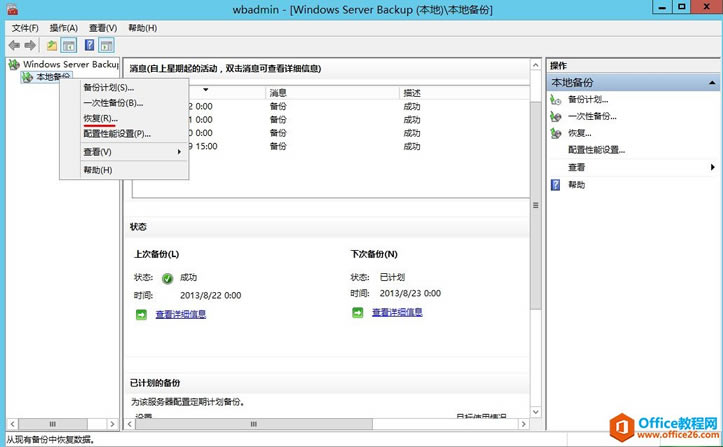Click 配置性能设置... in the actions pane
The width and height of the screenshot is (723, 447).
(x=596, y=150)
